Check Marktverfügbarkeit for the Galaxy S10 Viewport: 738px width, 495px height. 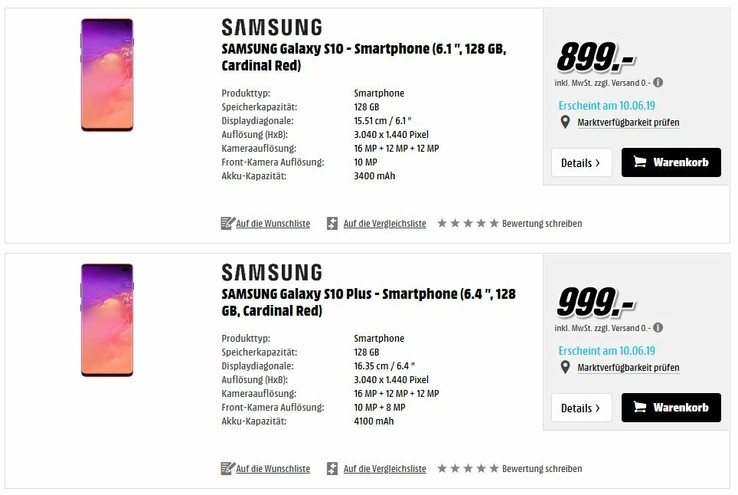coord(628,122)
